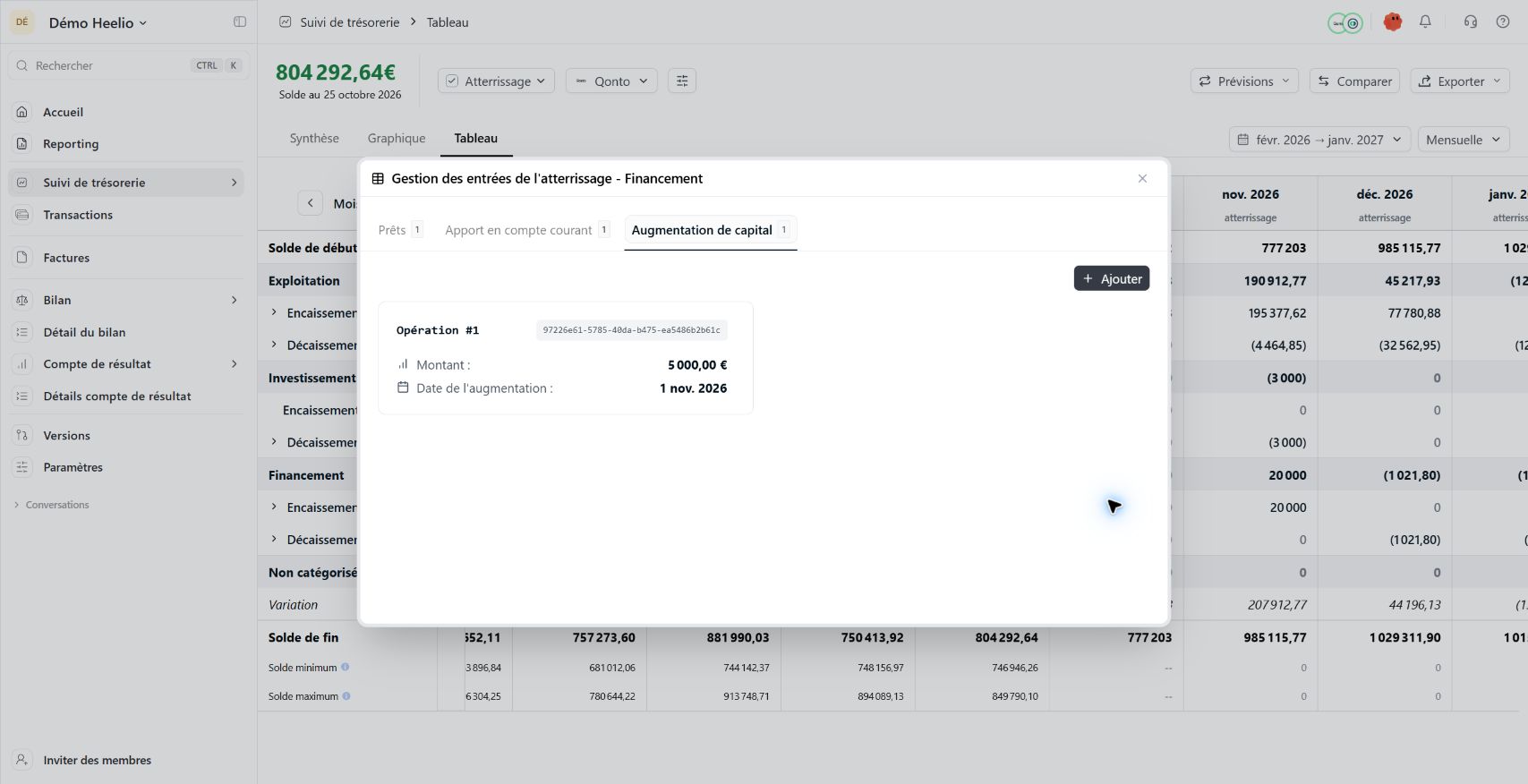Click the Ajouter button
The width and height of the screenshot is (1528, 784).
point(1112,278)
